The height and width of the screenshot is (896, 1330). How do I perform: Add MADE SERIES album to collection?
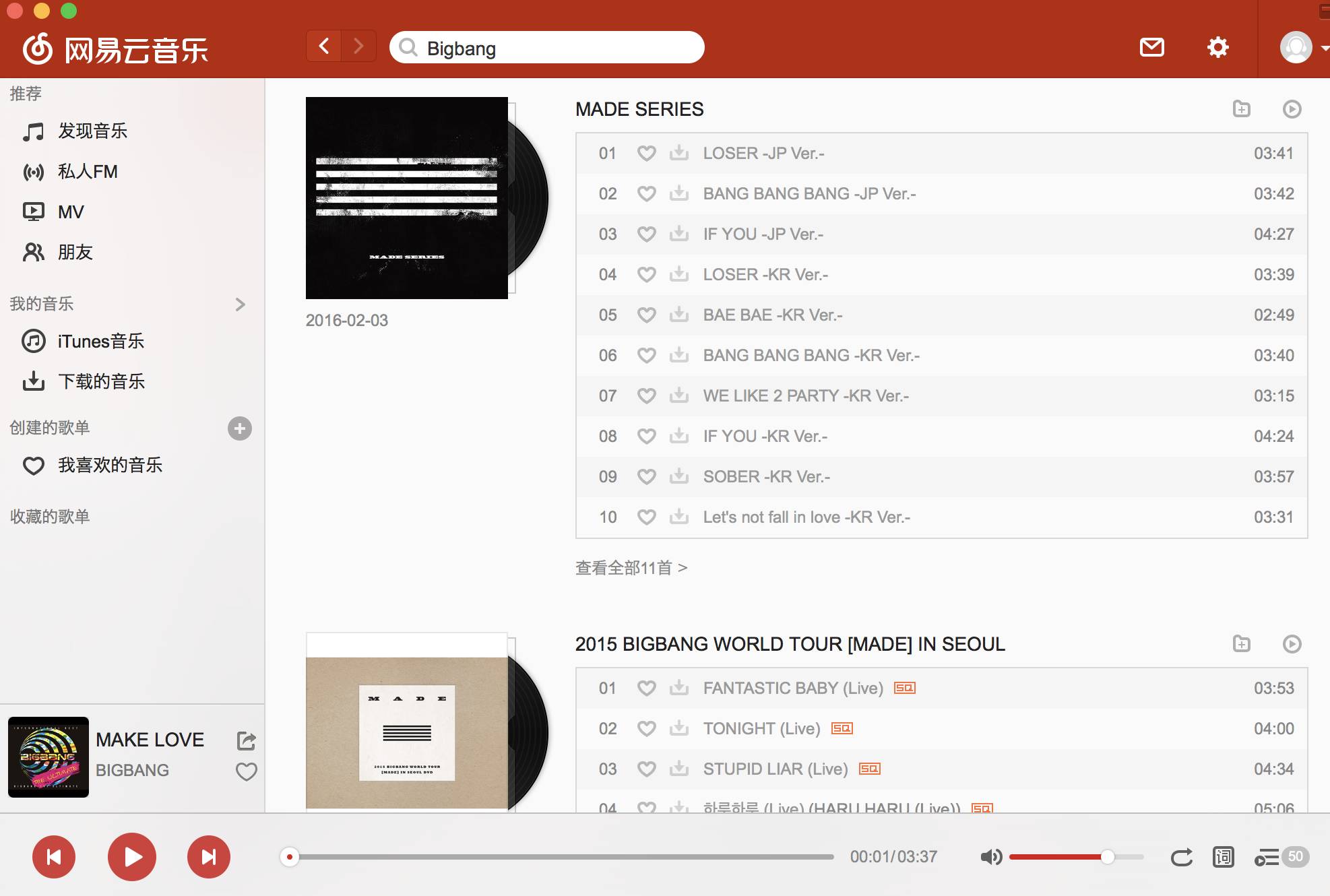coord(1241,108)
